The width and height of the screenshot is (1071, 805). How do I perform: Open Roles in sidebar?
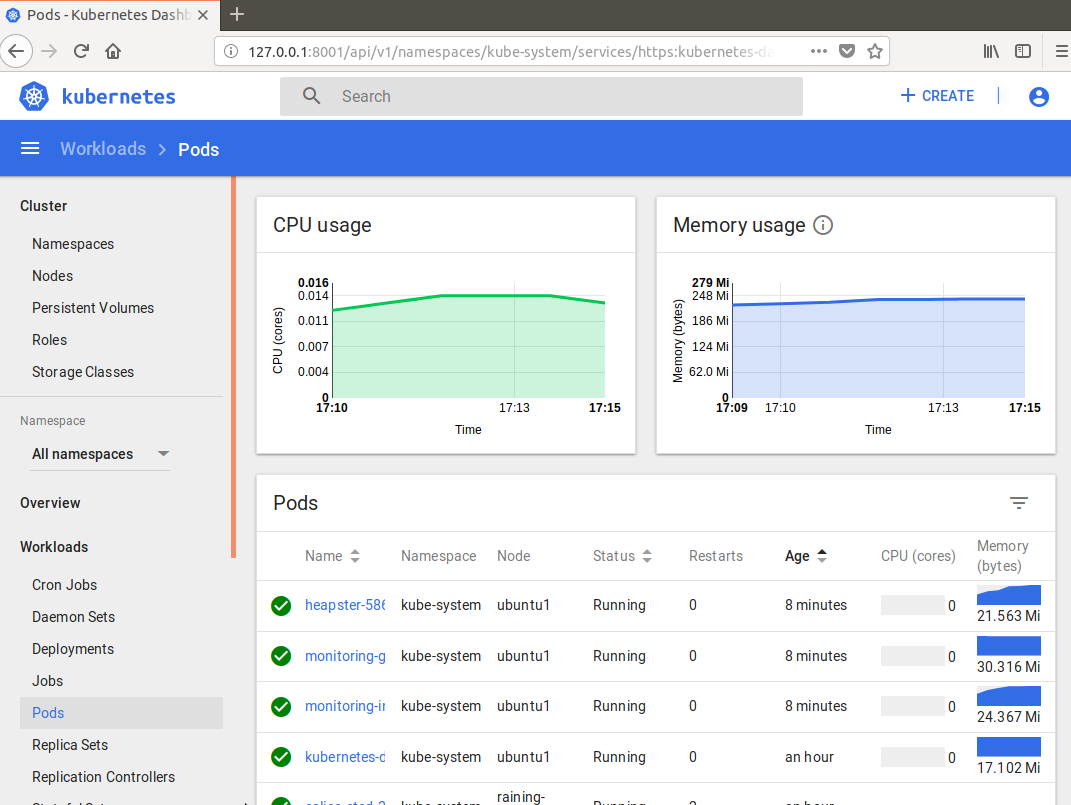49,340
